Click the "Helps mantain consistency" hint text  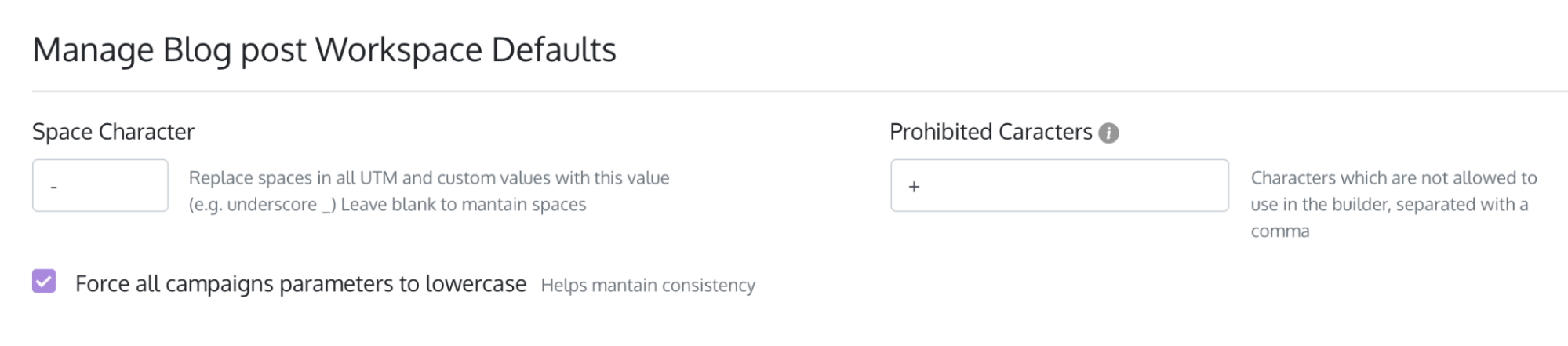(x=648, y=285)
